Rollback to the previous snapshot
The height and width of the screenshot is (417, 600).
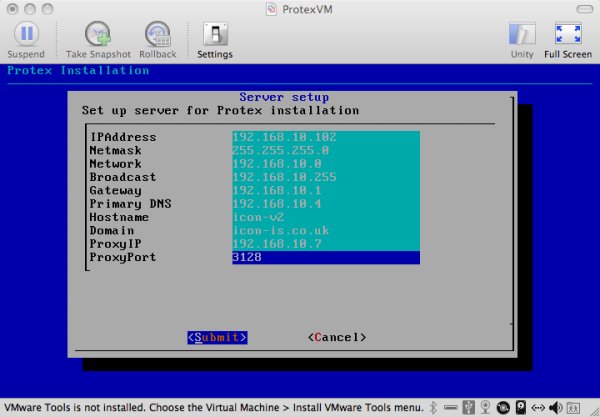point(158,40)
